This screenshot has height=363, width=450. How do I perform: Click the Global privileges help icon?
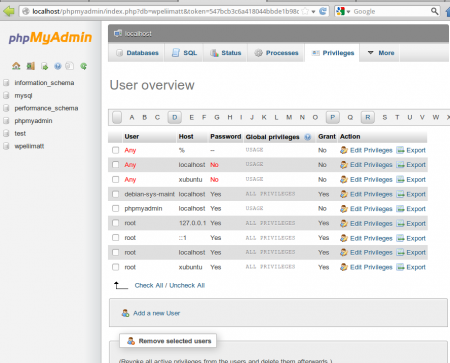tap(308, 137)
